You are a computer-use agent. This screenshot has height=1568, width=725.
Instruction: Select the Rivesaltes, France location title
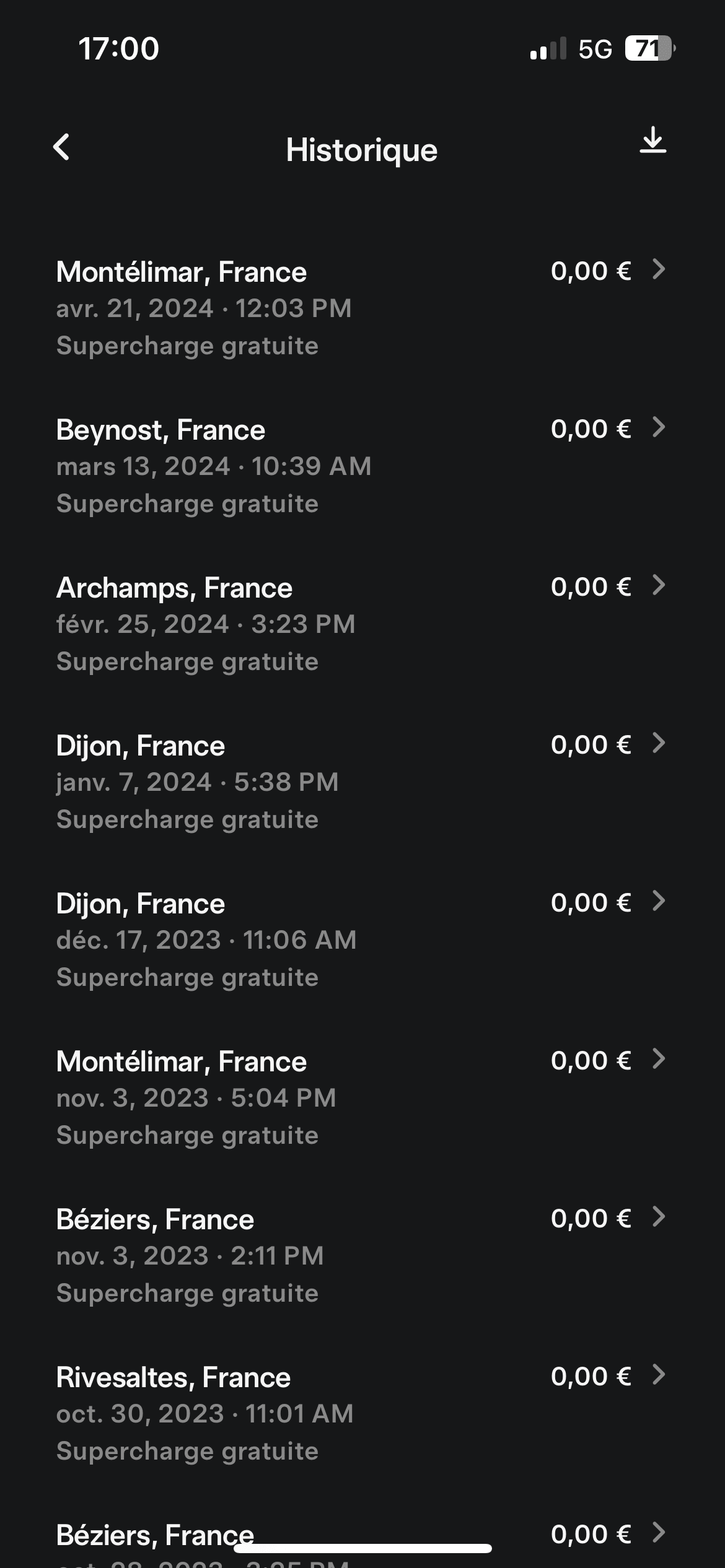click(x=174, y=1377)
